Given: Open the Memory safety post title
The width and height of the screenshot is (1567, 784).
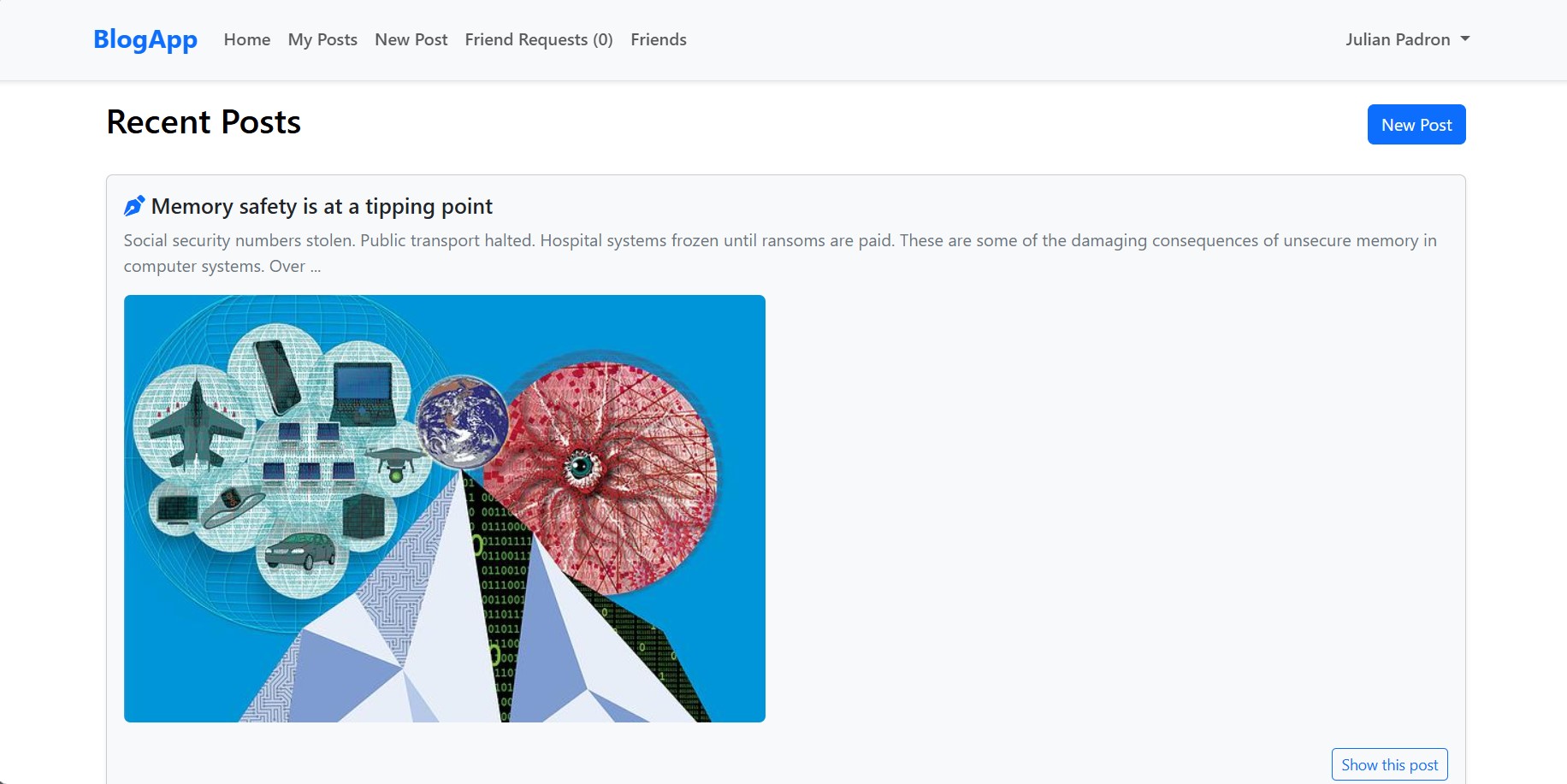Looking at the screenshot, I should 322,206.
